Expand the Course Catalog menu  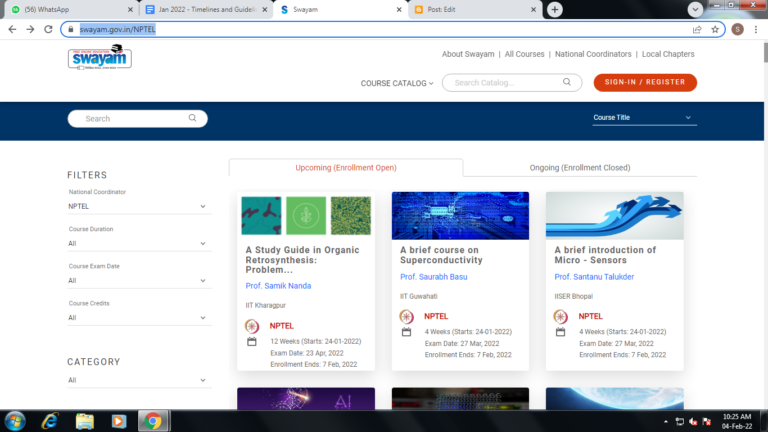click(x=397, y=83)
